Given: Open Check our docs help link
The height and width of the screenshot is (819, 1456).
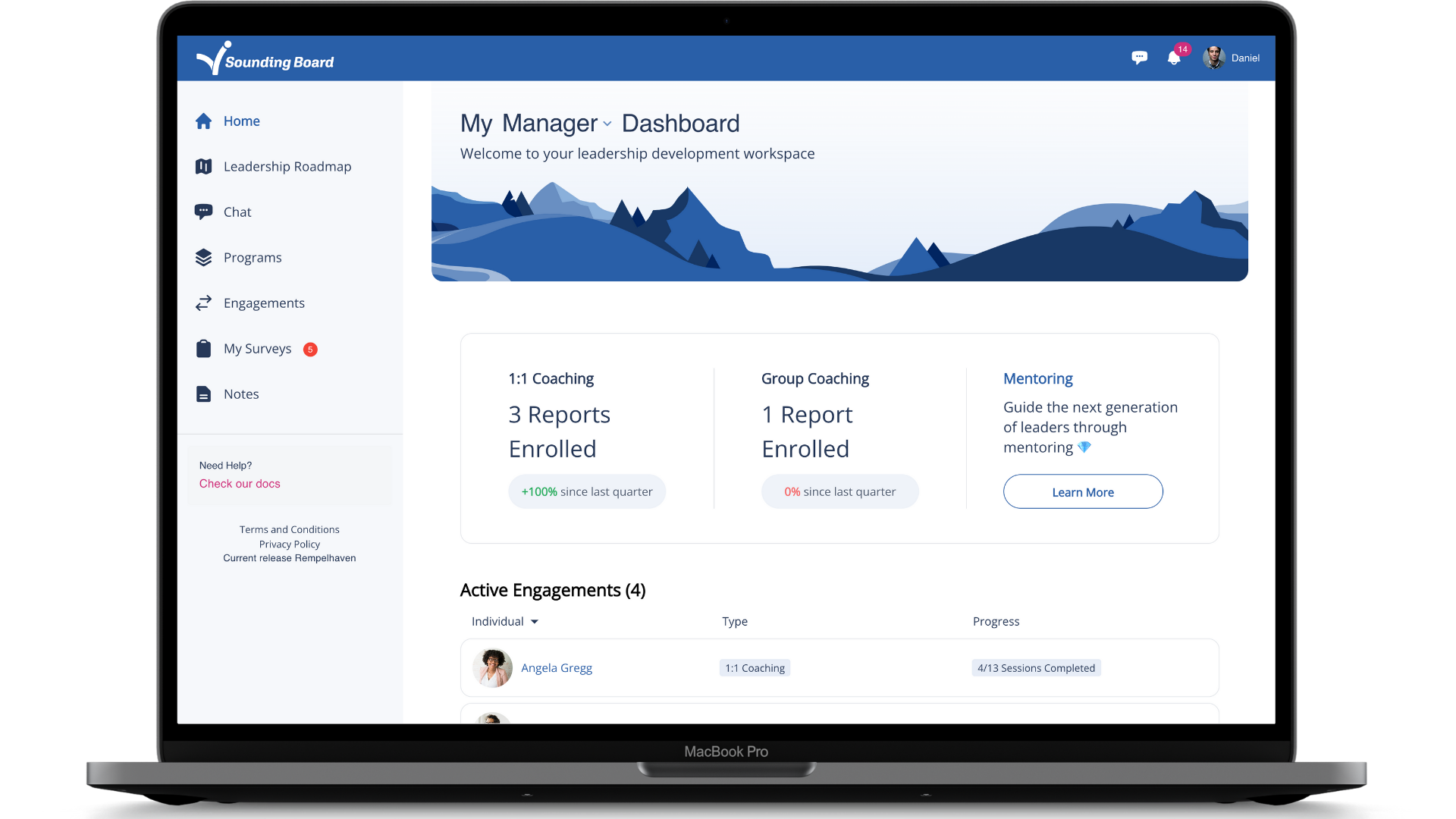Looking at the screenshot, I should coord(239,484).
